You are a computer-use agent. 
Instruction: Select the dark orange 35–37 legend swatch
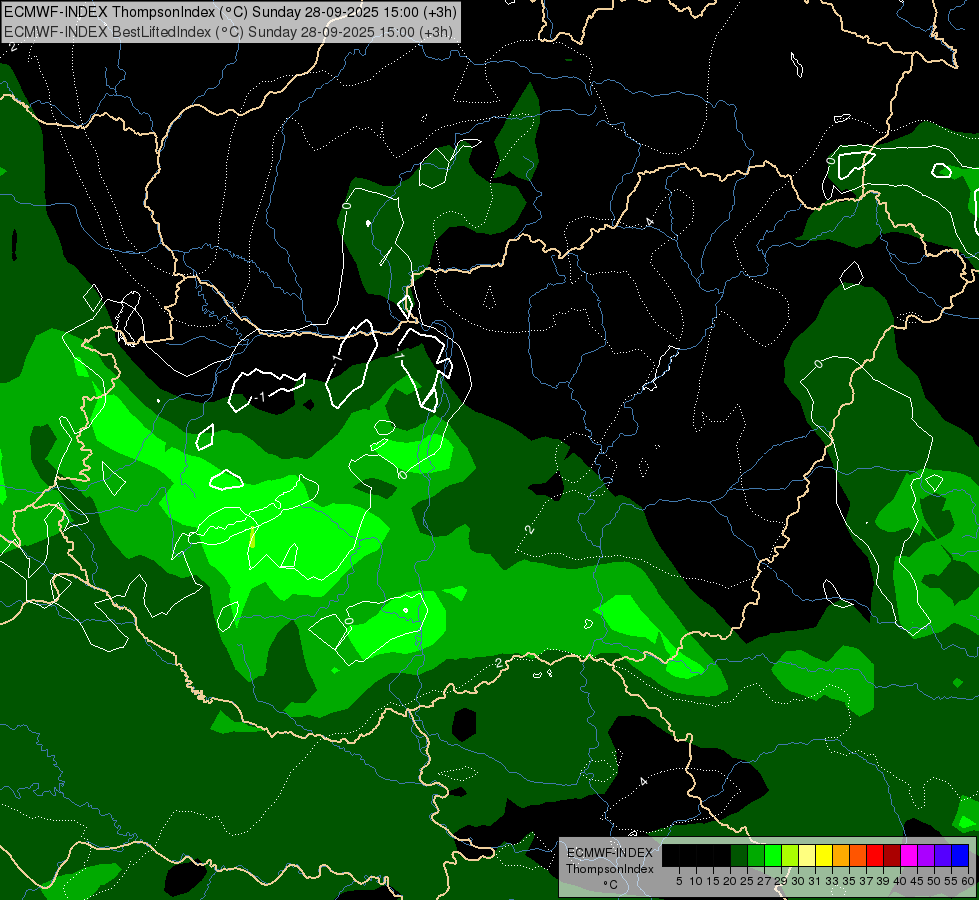tap(857, 855)
